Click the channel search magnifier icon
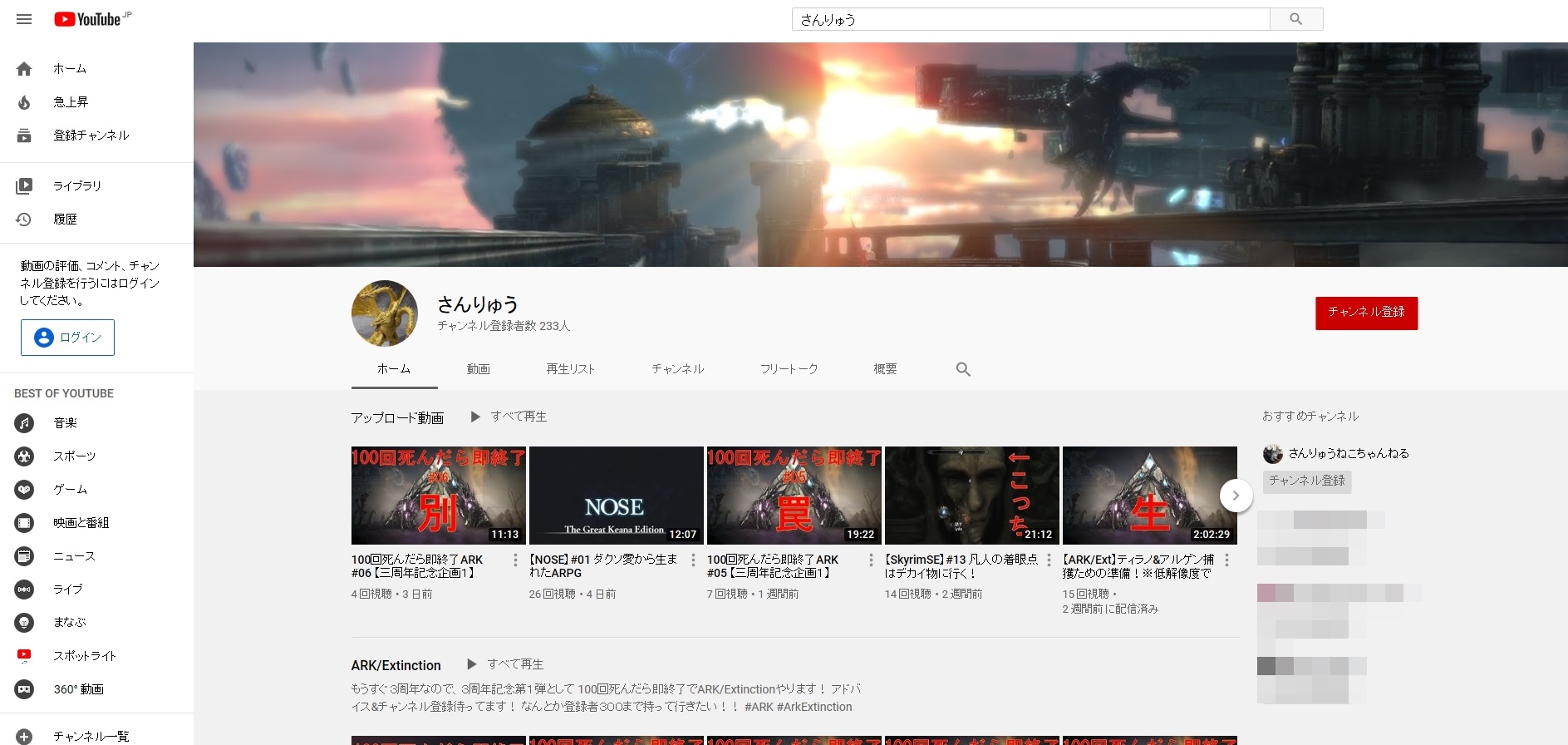Screen dimensions: 1568x745 [963, 369]
